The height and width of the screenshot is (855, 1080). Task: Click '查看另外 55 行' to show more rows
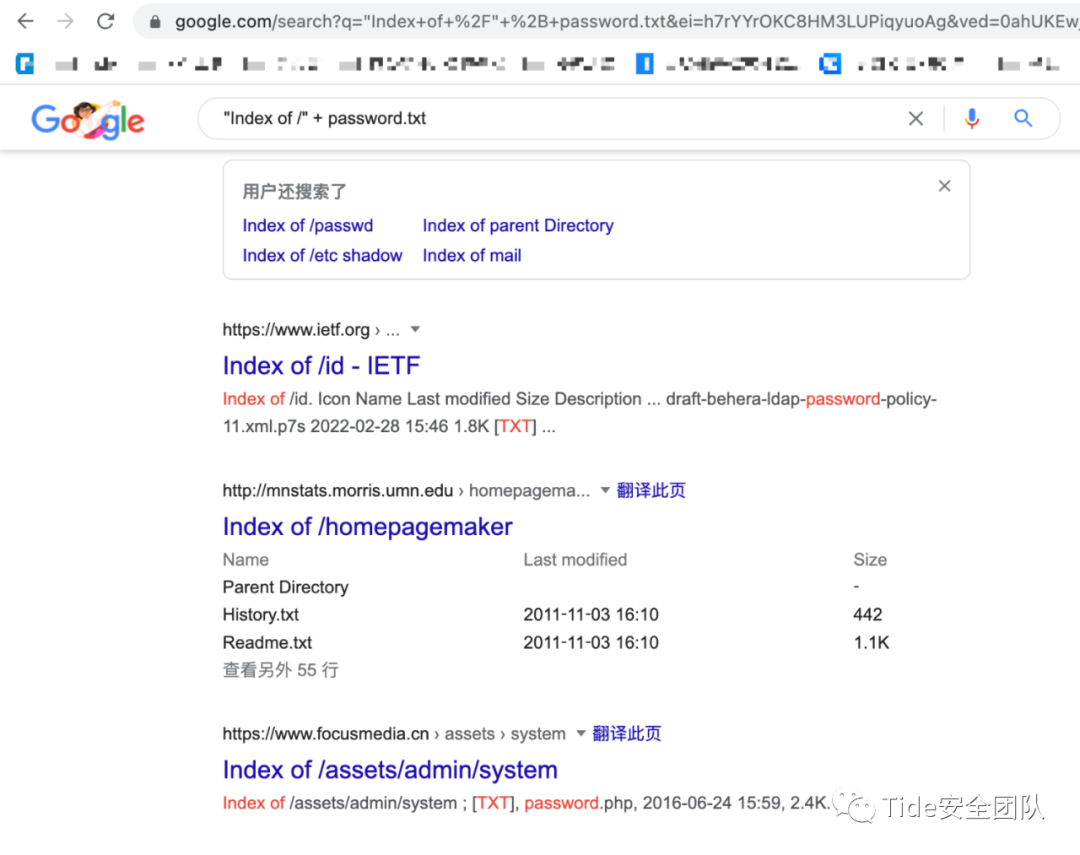tap(280, 669)
